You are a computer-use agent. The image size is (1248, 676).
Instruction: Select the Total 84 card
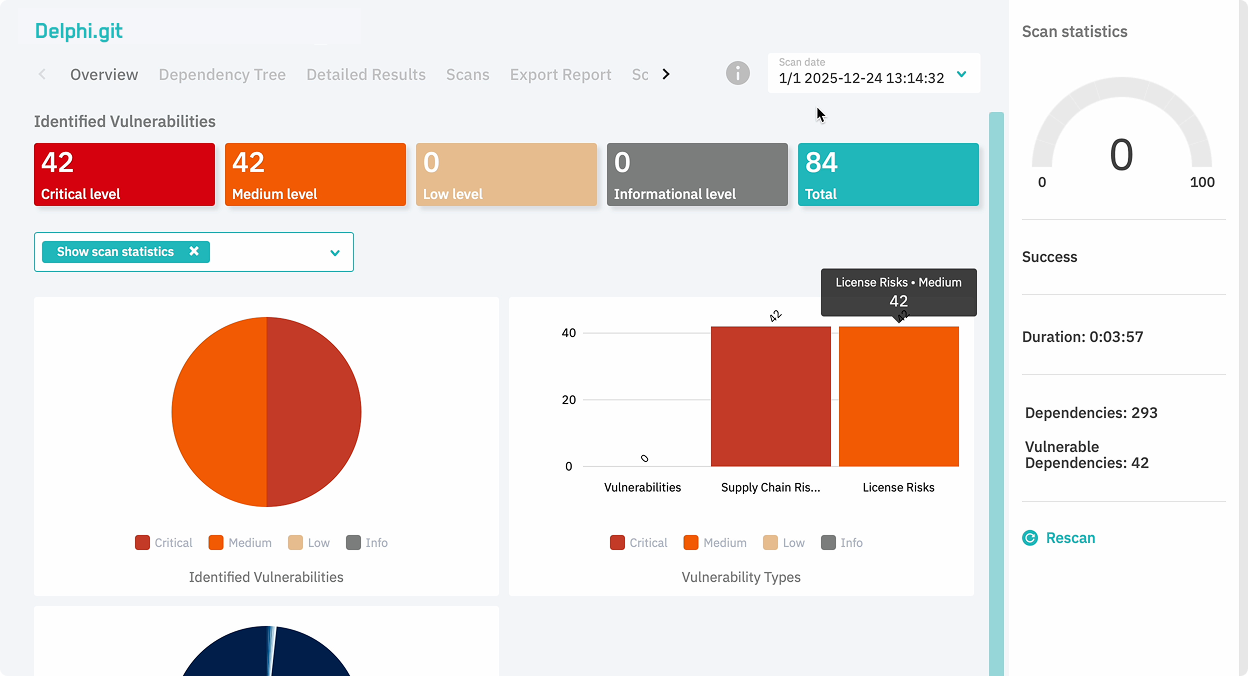point(888,174)
